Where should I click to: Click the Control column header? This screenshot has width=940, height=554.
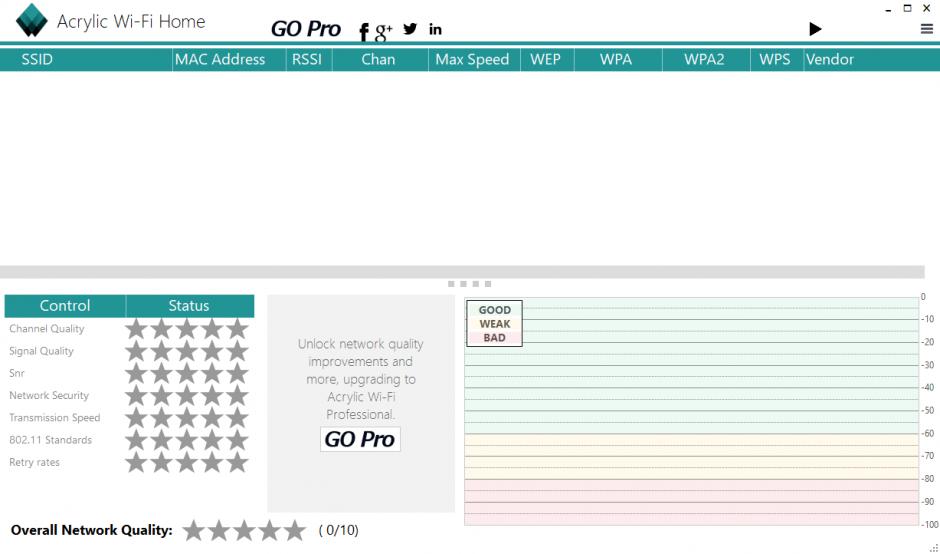point(65,306)
